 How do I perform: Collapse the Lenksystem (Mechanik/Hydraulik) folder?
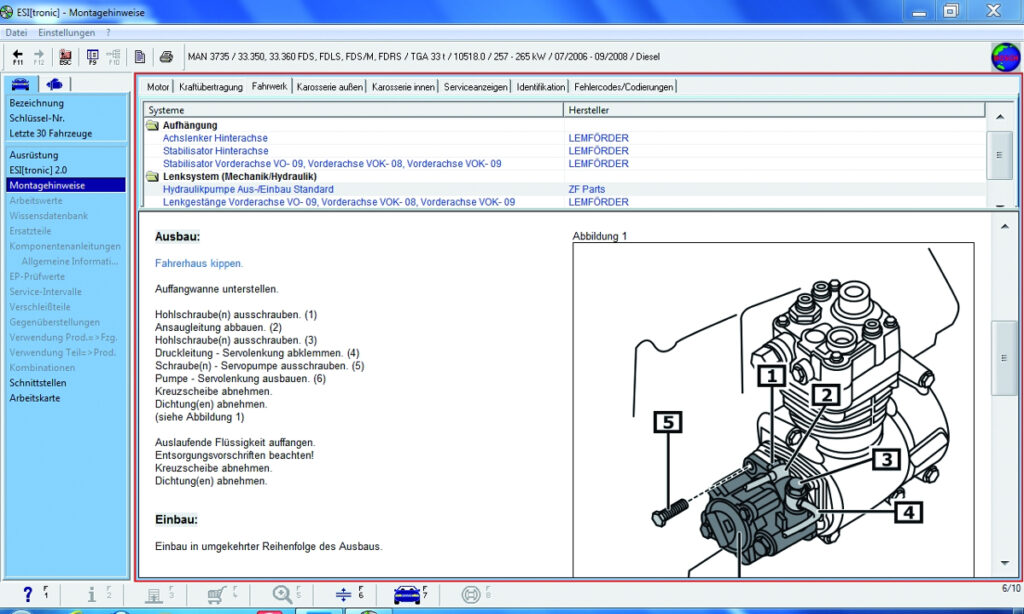(152, 176)
